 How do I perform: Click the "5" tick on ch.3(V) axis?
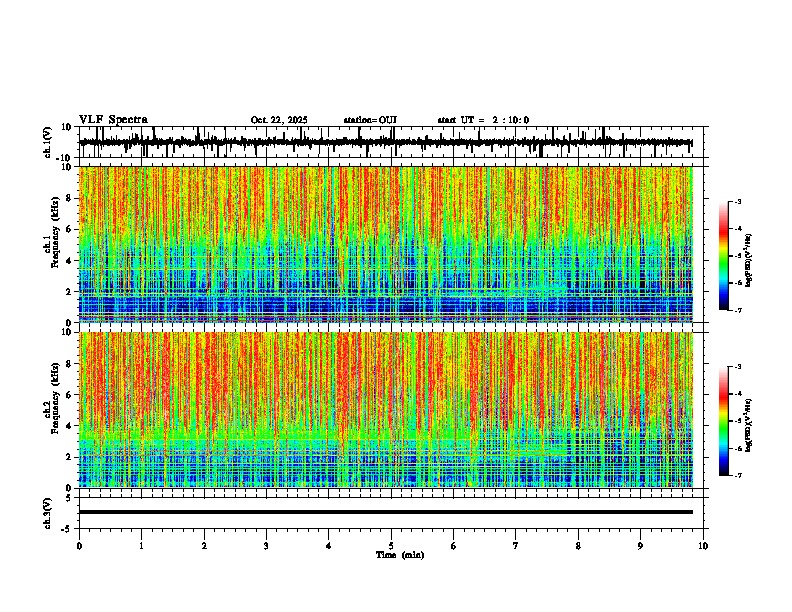[70, 498]
